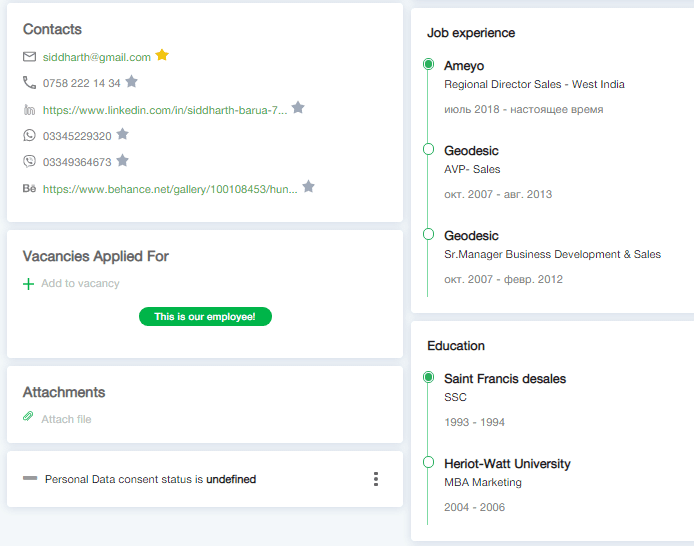This screenshot has width=694, height=546.
Task: Click the phone handset icon
Action: 29,83
